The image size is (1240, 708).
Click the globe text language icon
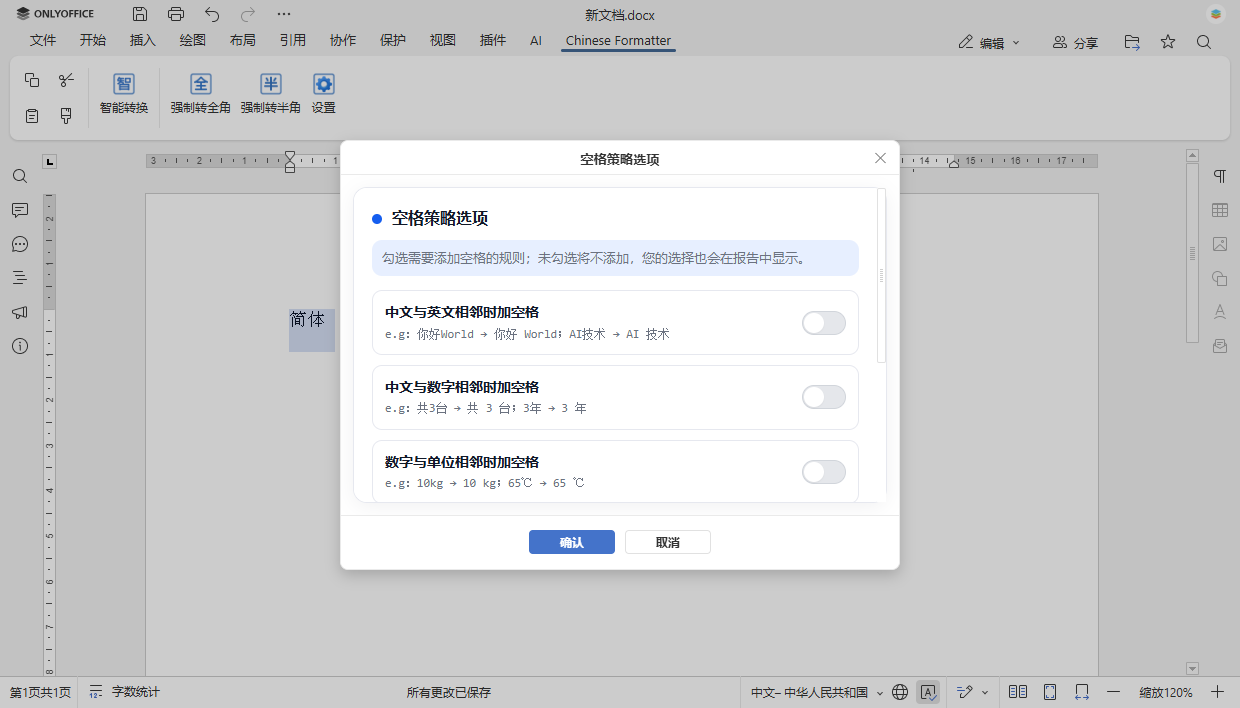tap(900, 692)
